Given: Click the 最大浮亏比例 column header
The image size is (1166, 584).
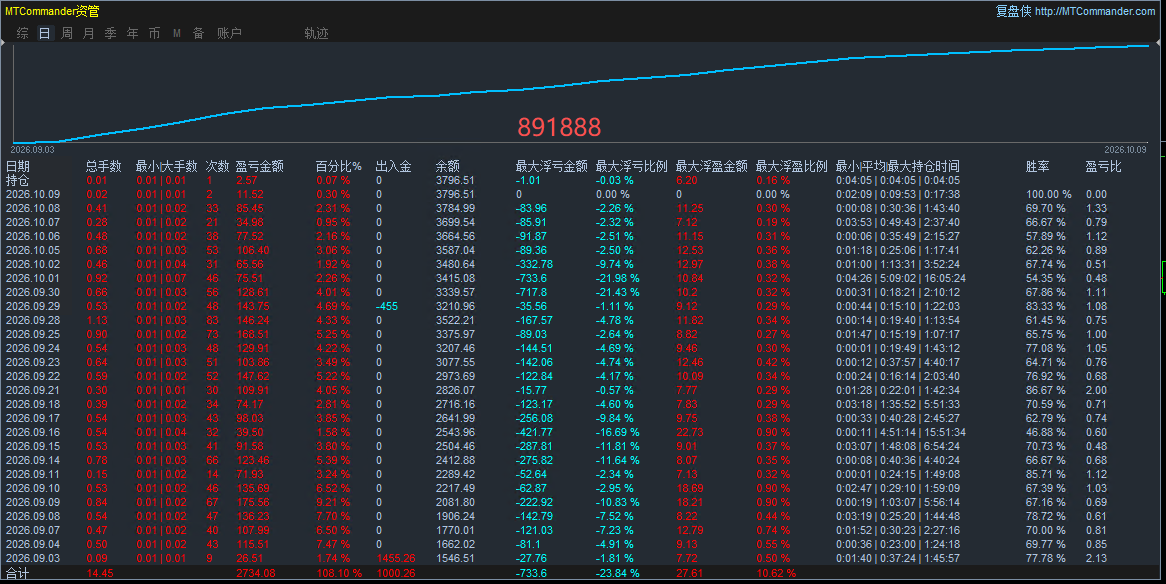Looking at the screenshot, I should [631, 166].
